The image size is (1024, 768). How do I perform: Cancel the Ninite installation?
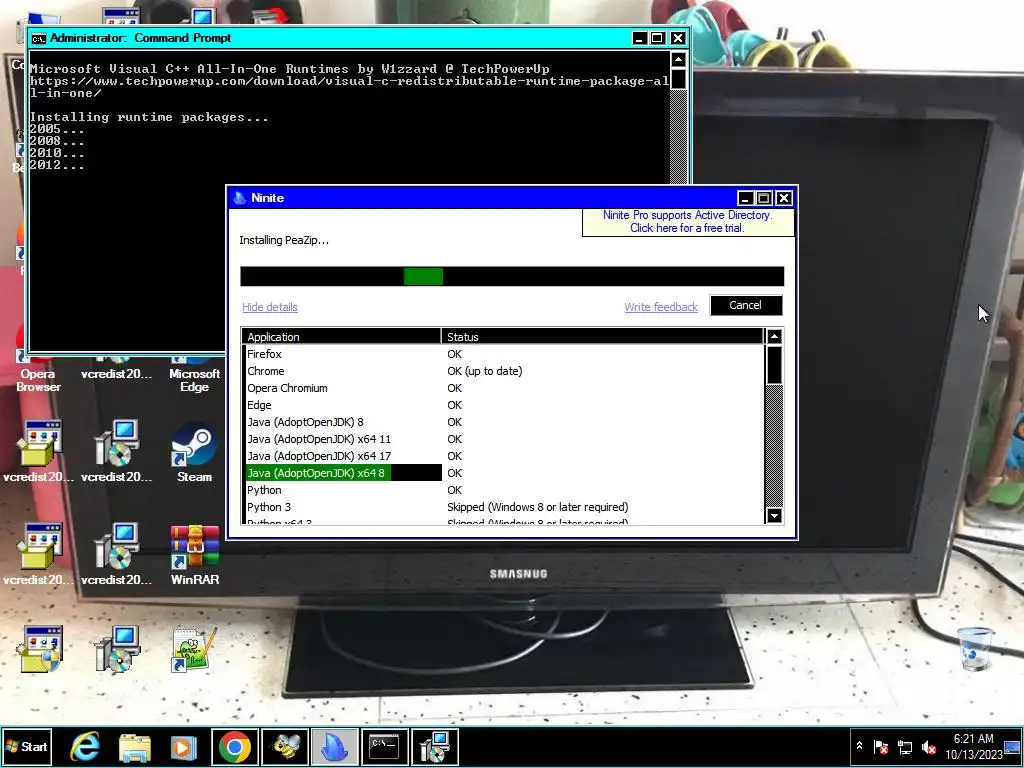click(746, 305)
